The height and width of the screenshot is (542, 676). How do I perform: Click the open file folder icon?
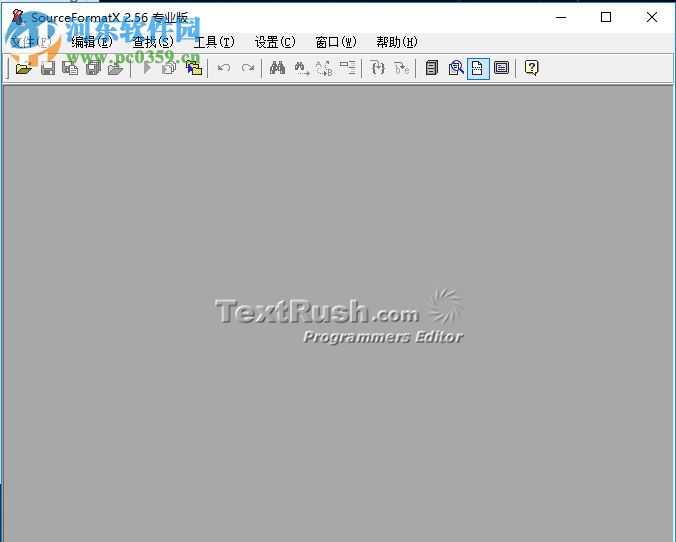(x=24, y=68)
